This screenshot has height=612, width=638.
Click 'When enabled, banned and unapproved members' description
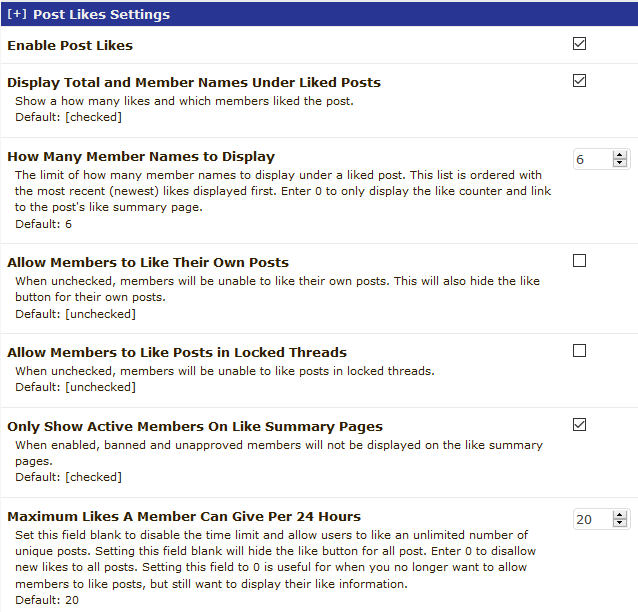tap(279, 453)
